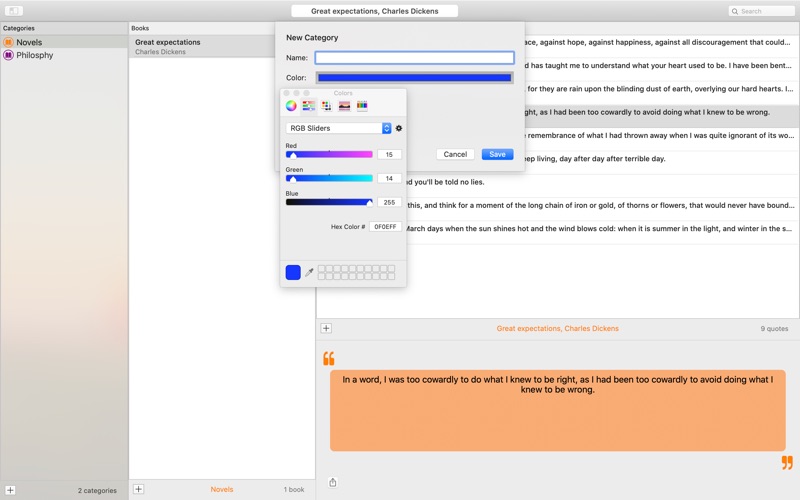Select the color wheel picker tab
The width and height of the screenshot is (800, 500).
[x=291, y=106]
